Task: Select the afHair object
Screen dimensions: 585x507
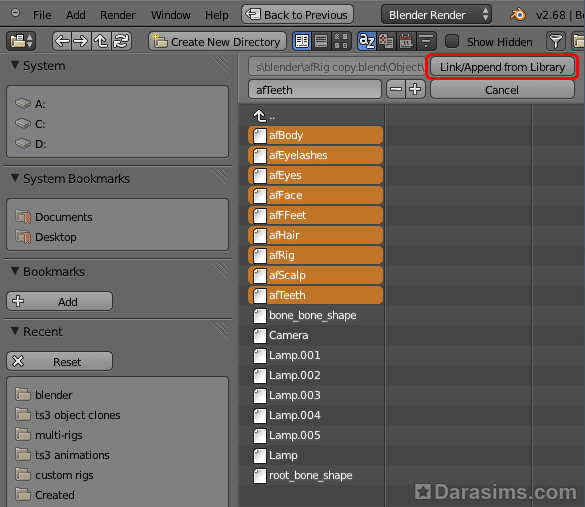Action: (x=316, y=235)
